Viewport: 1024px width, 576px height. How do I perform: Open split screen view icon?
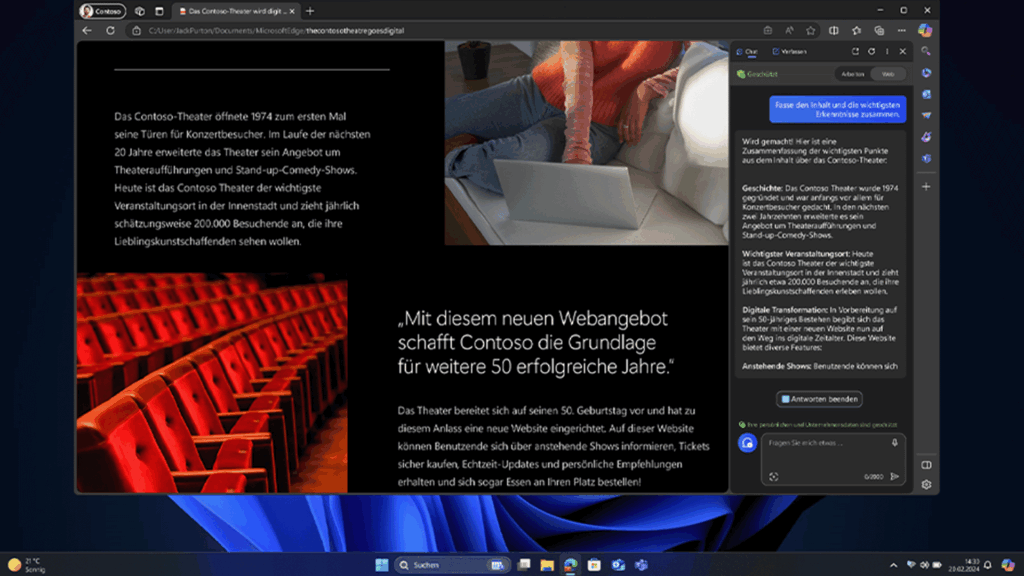click(x=833, y=30)
